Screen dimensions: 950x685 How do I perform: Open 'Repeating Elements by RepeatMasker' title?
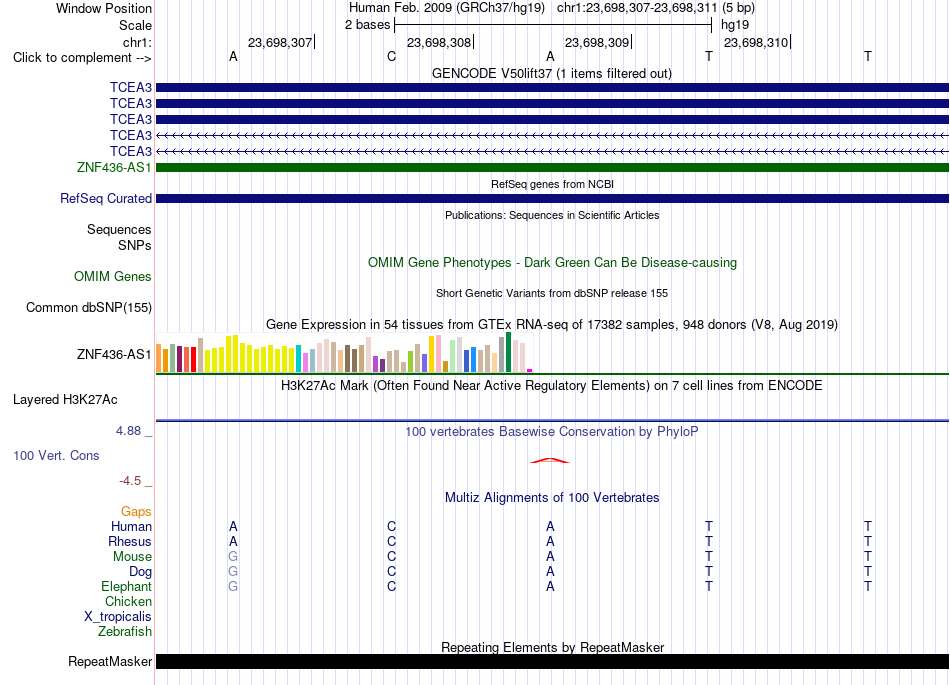pyautogui.click(x=552, y=647)
